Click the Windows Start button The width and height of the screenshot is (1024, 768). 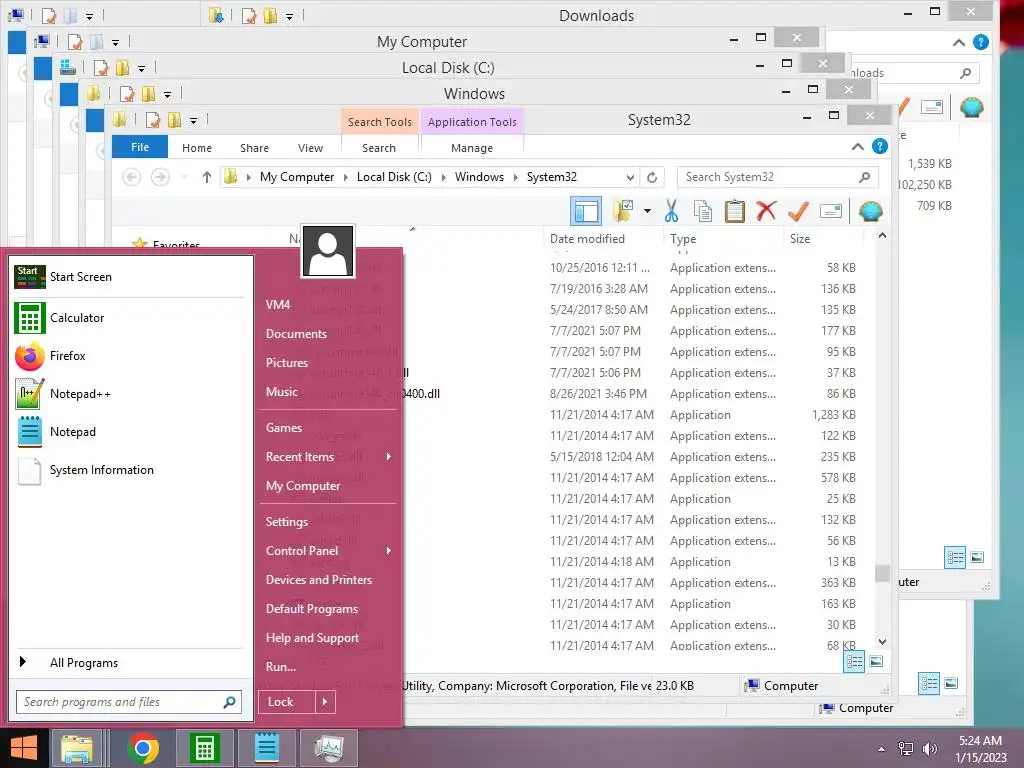tap(24, 748)
